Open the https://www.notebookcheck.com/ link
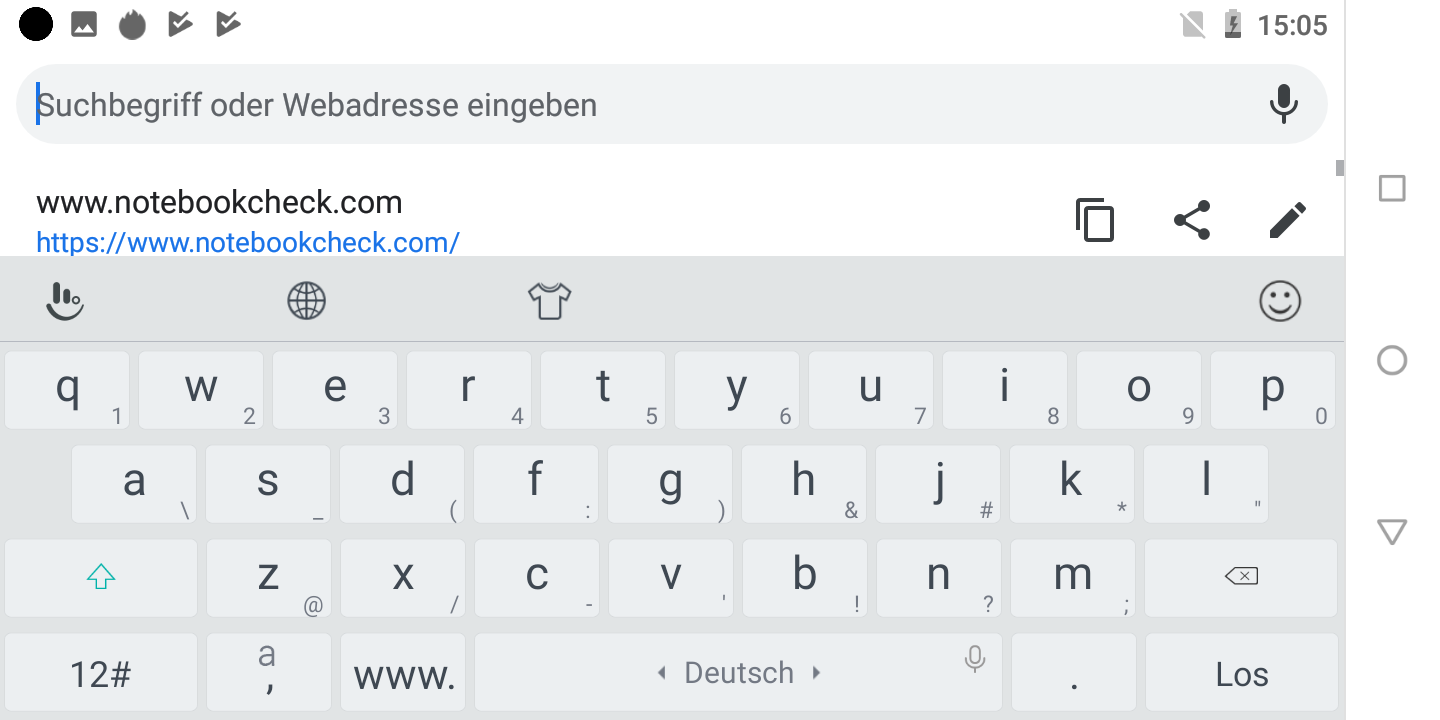This screenshot has height=720, width=1440. (248, 242)
